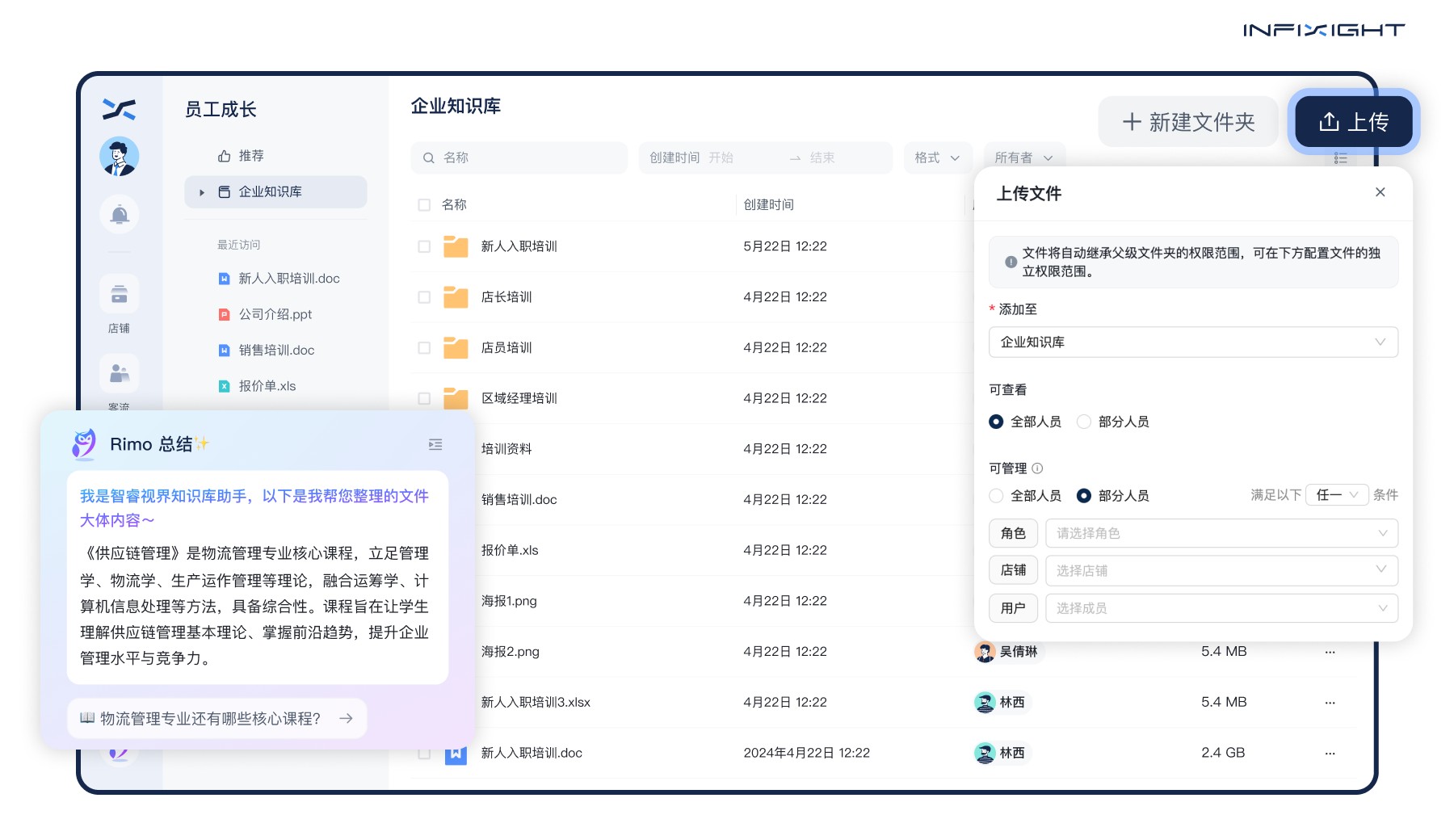Select 部分人员 under 可查看
The height and width of the screenshot is (840, 1454).
click(x=1084, y=422)
